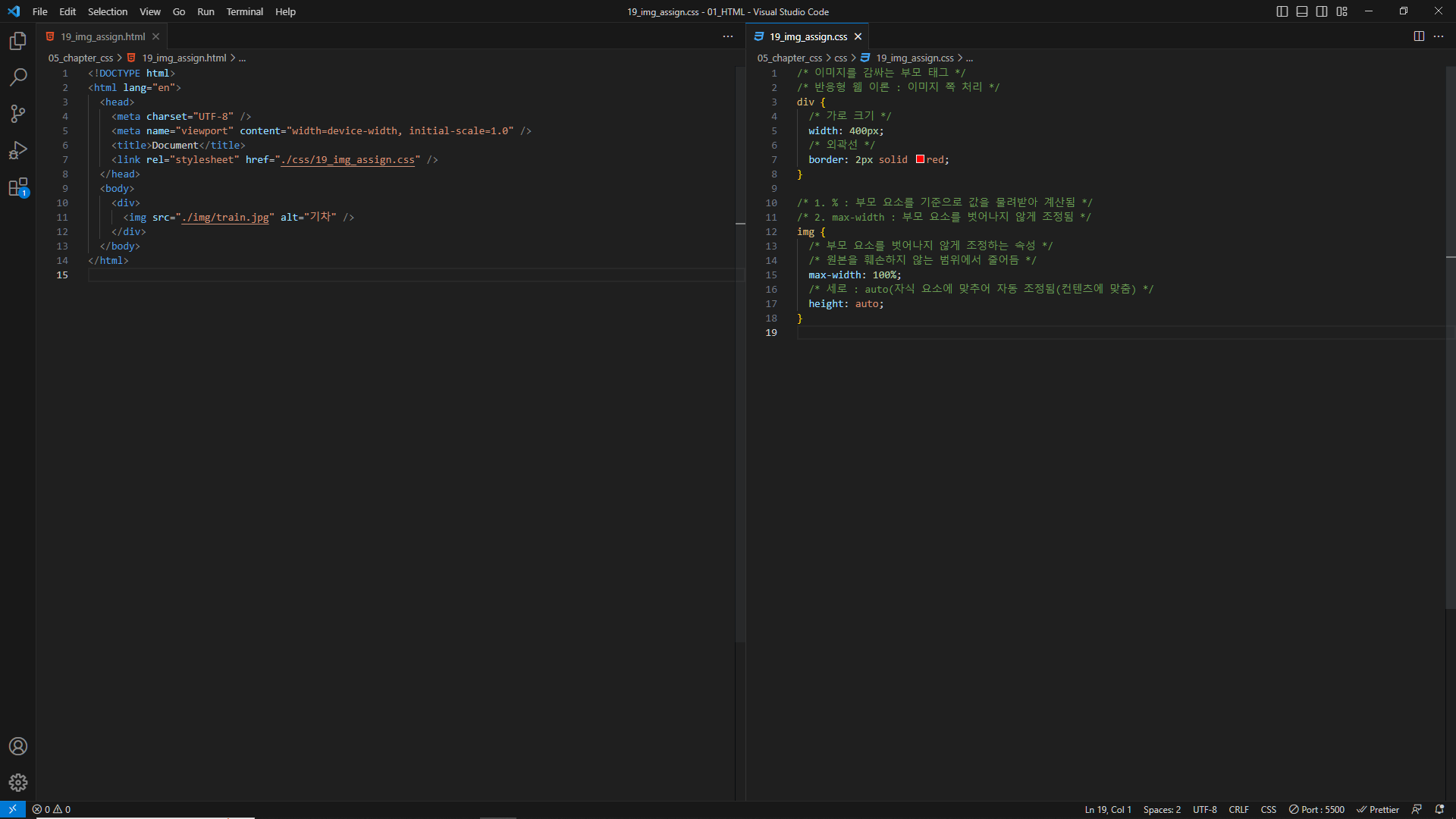Screen dimensions: 1456x819
Task: Click the red color swatch in border rule
Action: [920, 159]
